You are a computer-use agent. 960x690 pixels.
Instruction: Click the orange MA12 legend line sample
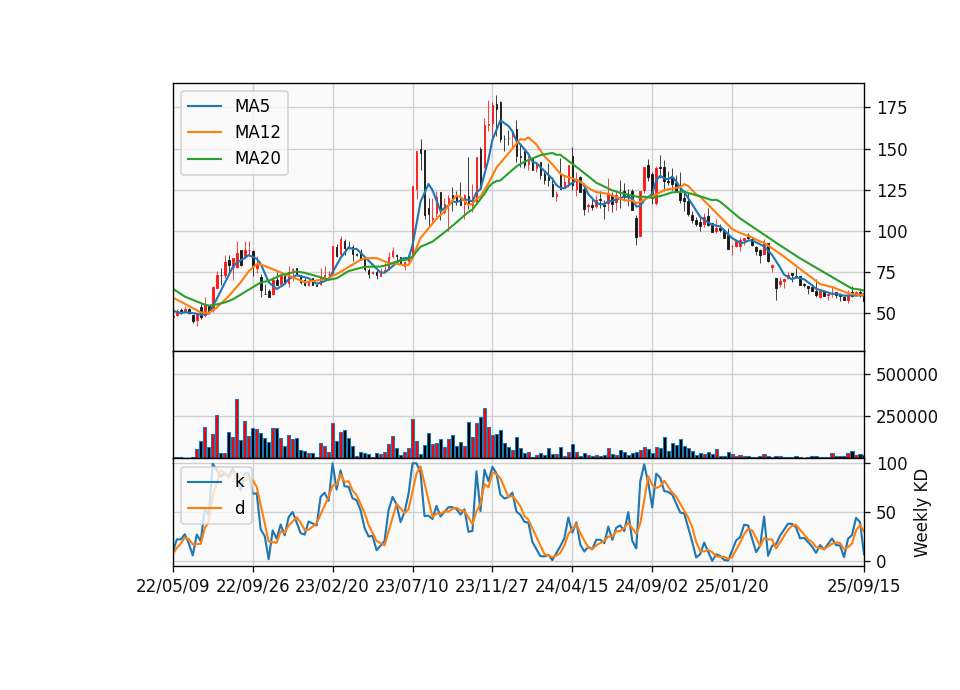point(204,132)
